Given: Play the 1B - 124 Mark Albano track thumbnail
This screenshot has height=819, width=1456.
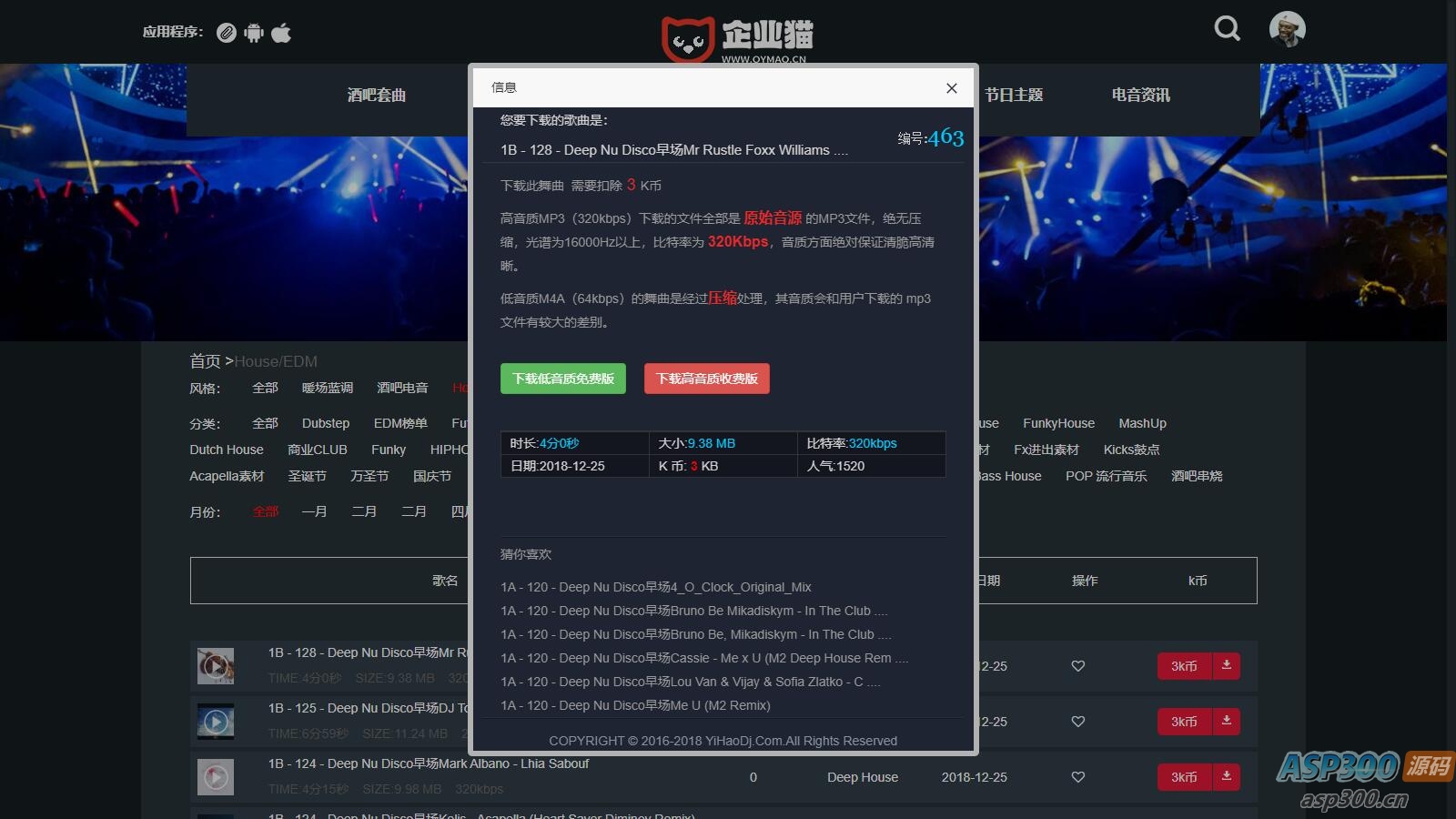Looking at the screenshot, I should (216, 776).
